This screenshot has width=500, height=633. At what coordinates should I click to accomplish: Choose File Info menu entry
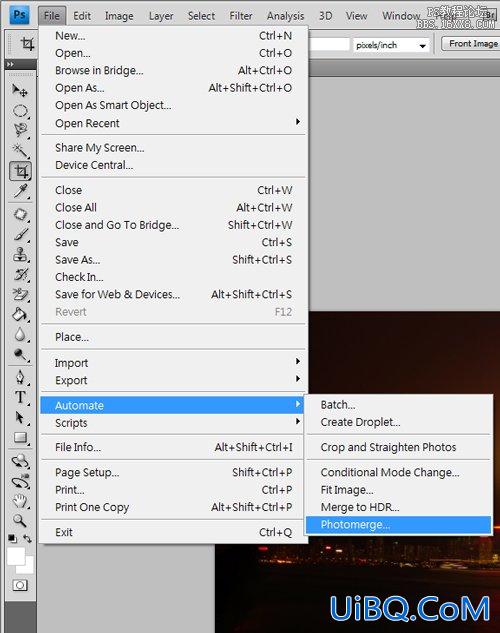(174, 447)
